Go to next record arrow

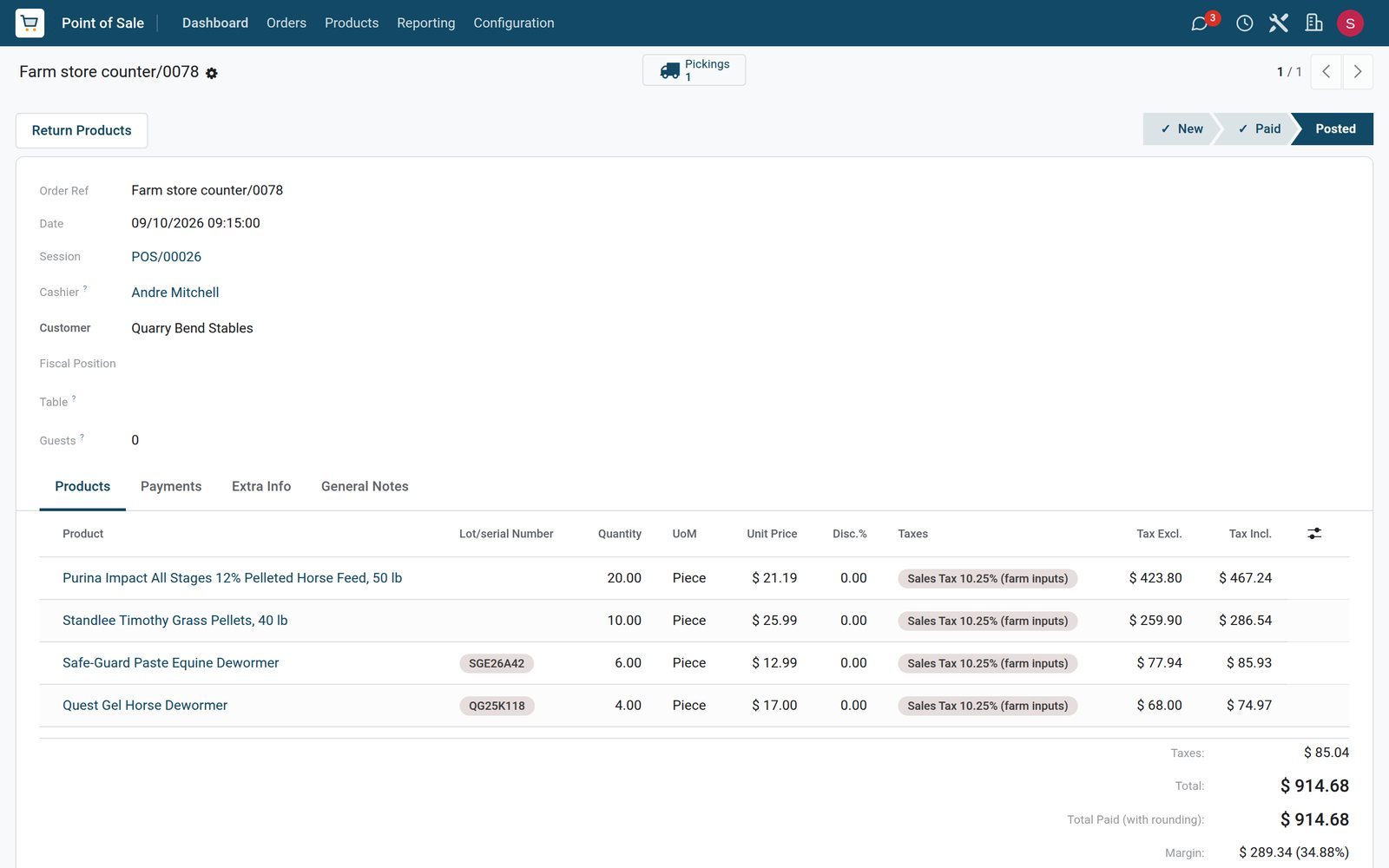click(x=1358, y=72)
